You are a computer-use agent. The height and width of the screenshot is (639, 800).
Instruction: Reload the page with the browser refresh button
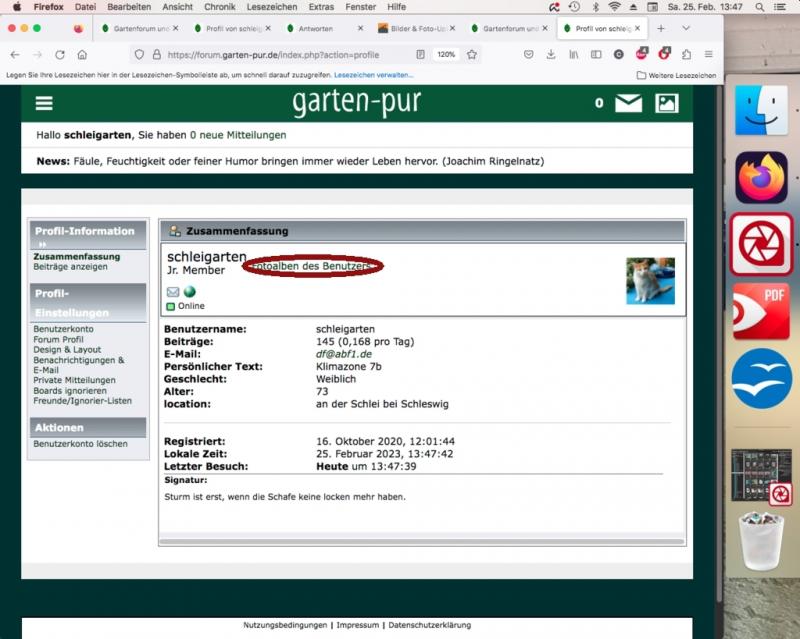tap(60, 55)
